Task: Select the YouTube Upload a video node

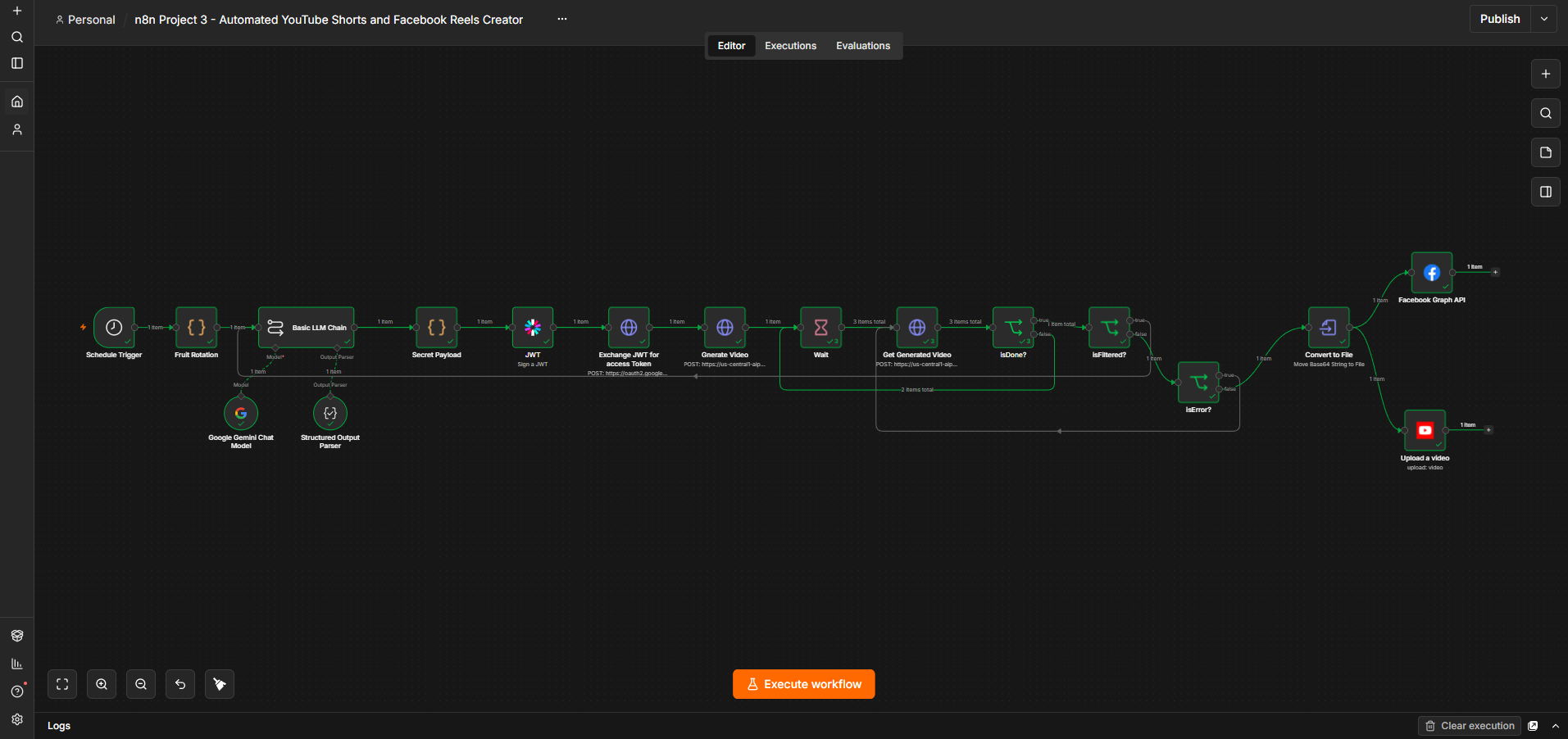Action: point(1425,431)
